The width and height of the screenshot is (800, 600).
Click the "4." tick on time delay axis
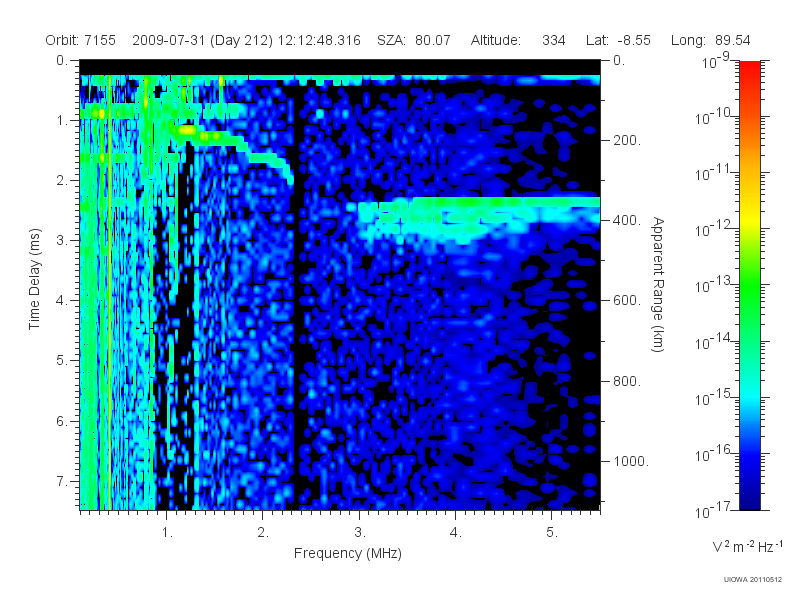62,301
